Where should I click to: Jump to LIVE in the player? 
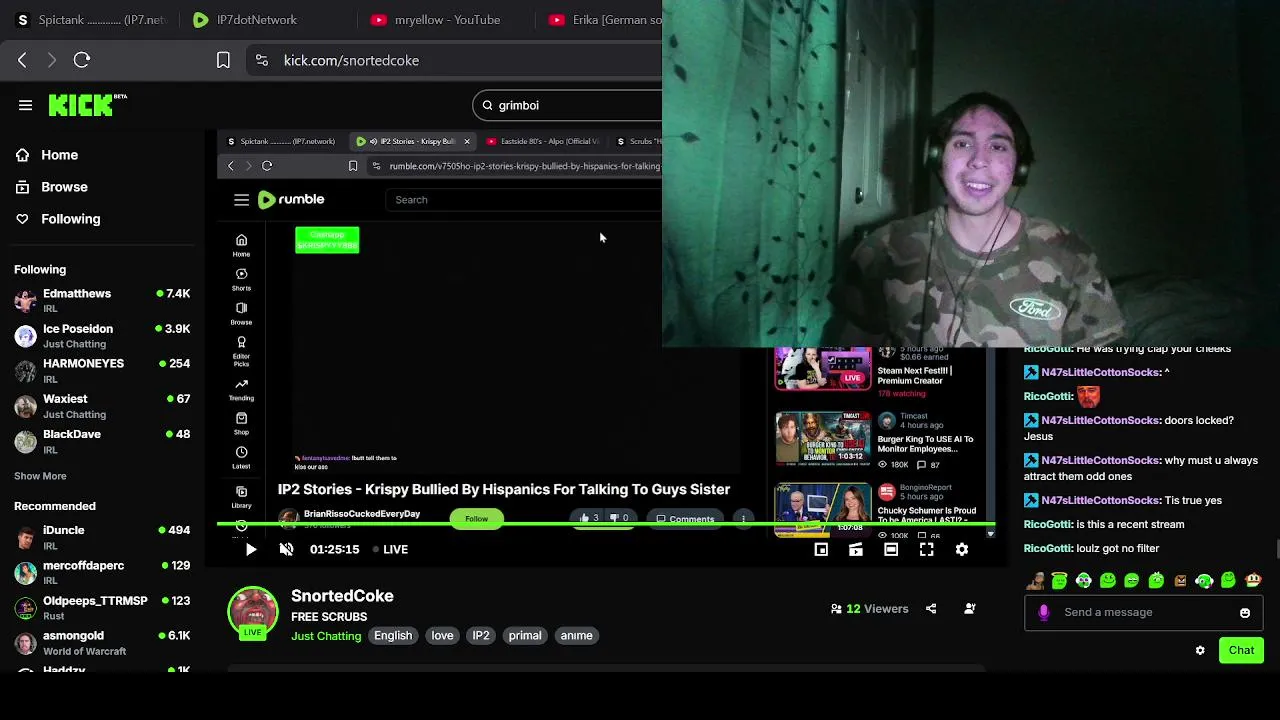pyautogui.click(x=390, y=549)
